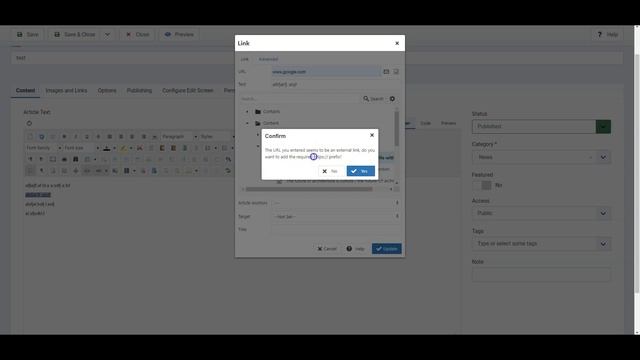The height and width of the screenshot is (360, 640).
Task: Select the Link tab in the Link dialog
Action: pyautogui.click(x=244, y=59)
